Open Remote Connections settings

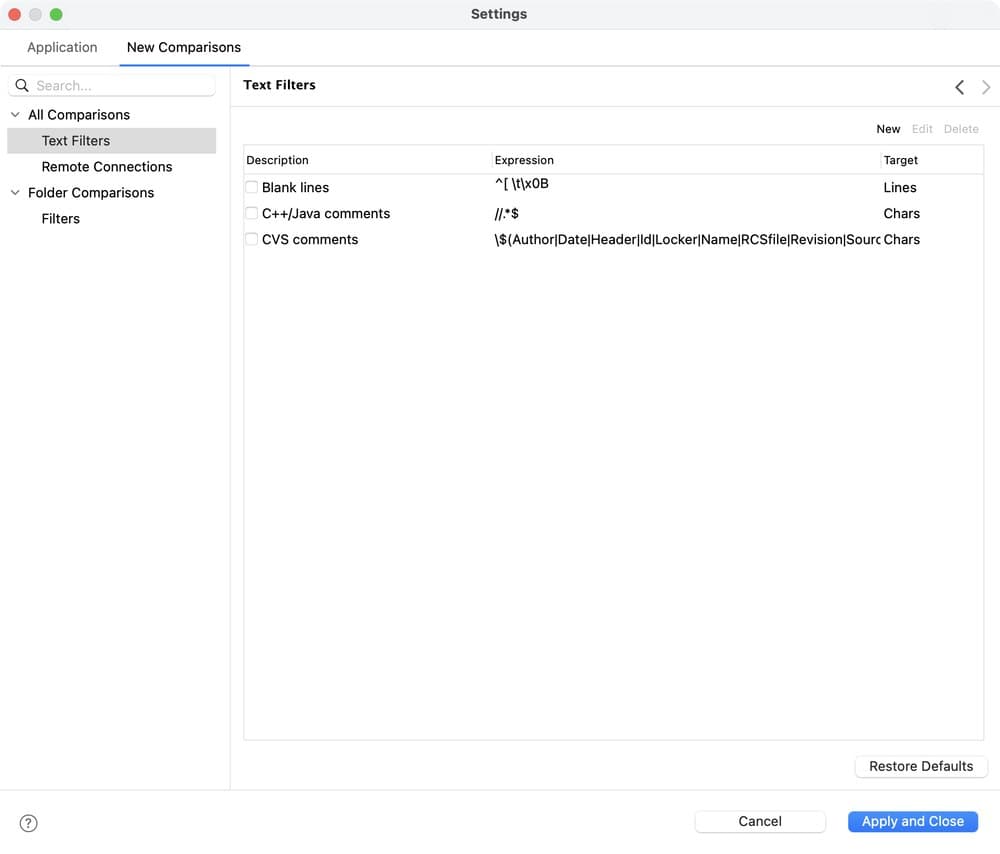tap(107, 166)
